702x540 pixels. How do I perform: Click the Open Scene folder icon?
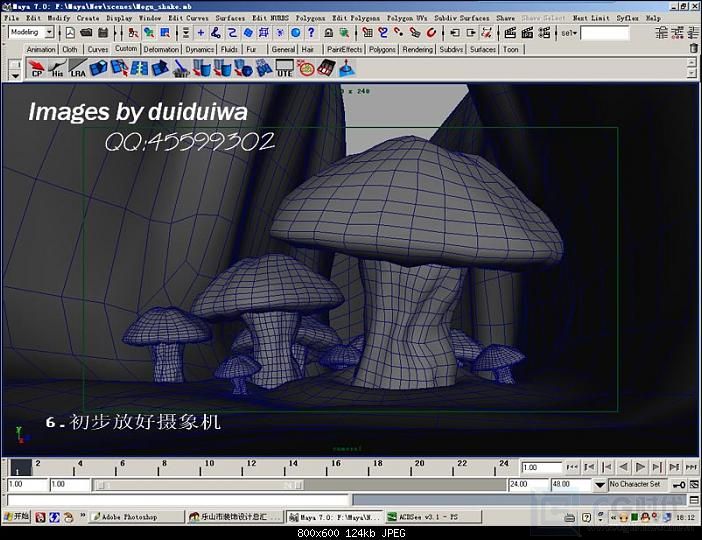click(86, 33)
